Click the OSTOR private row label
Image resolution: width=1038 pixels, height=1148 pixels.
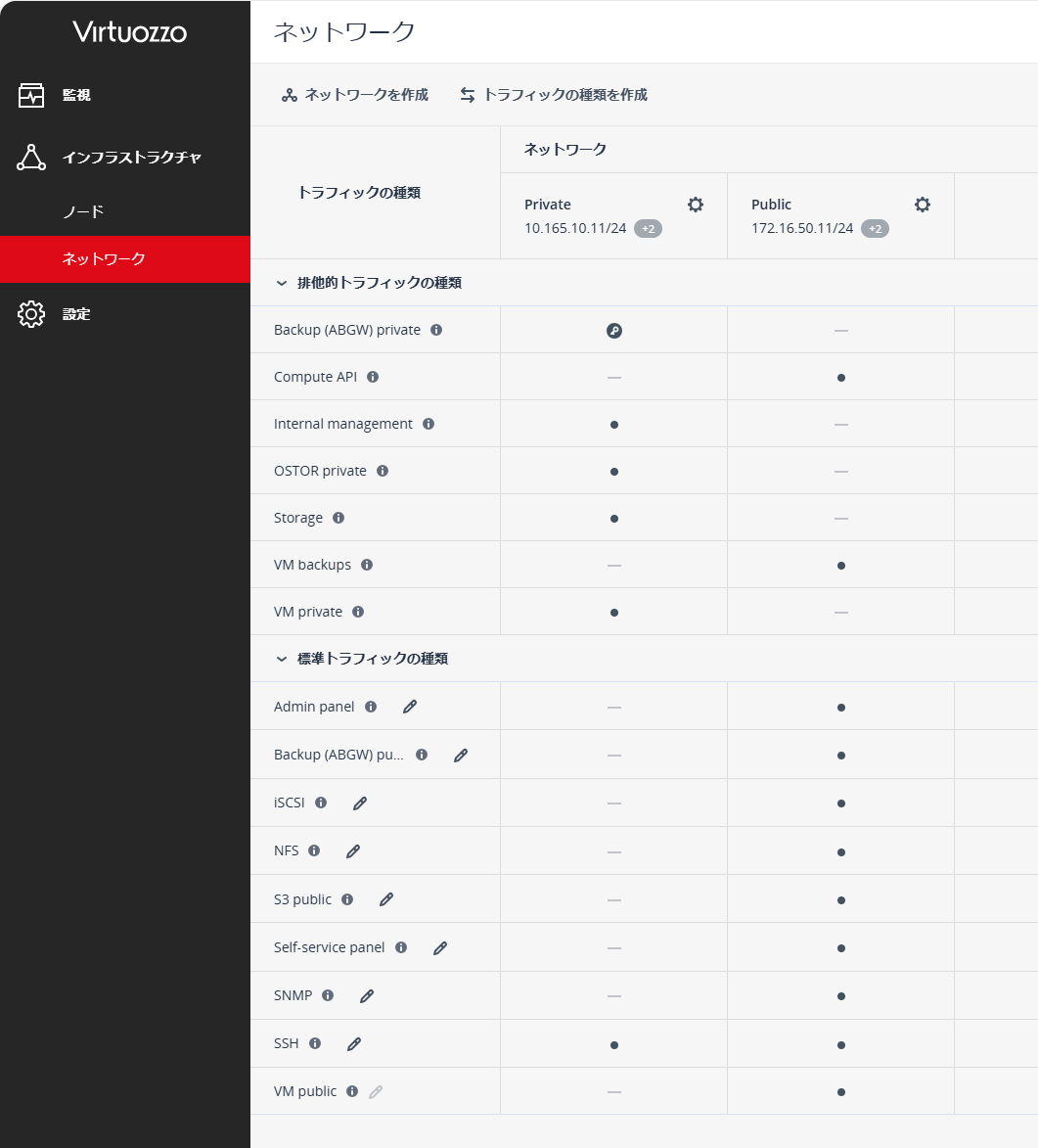coord(320,471)
